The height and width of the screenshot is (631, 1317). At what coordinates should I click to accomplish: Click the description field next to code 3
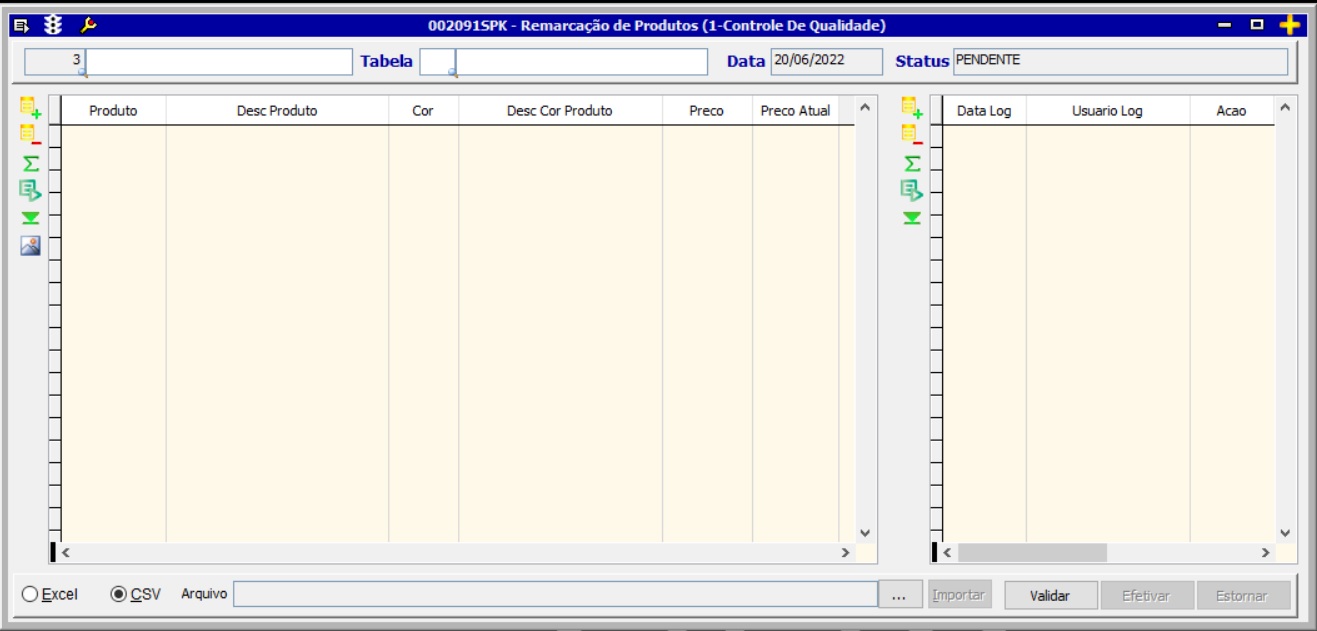coord(220,62)
